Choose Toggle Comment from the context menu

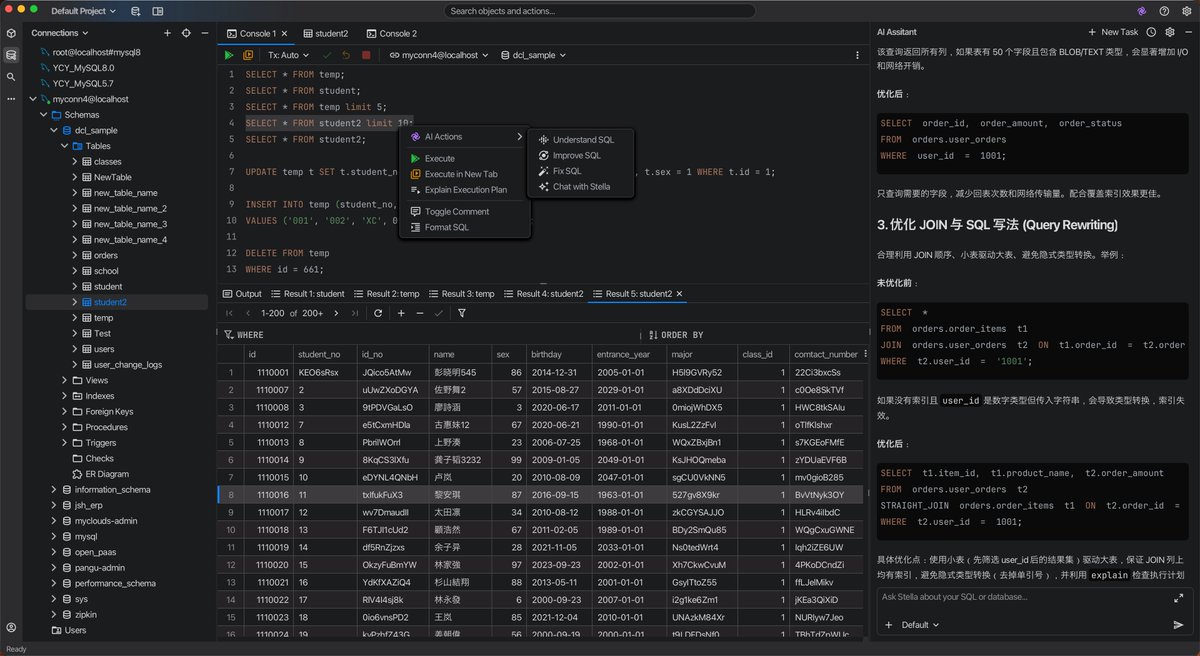[x=465, y=212]
